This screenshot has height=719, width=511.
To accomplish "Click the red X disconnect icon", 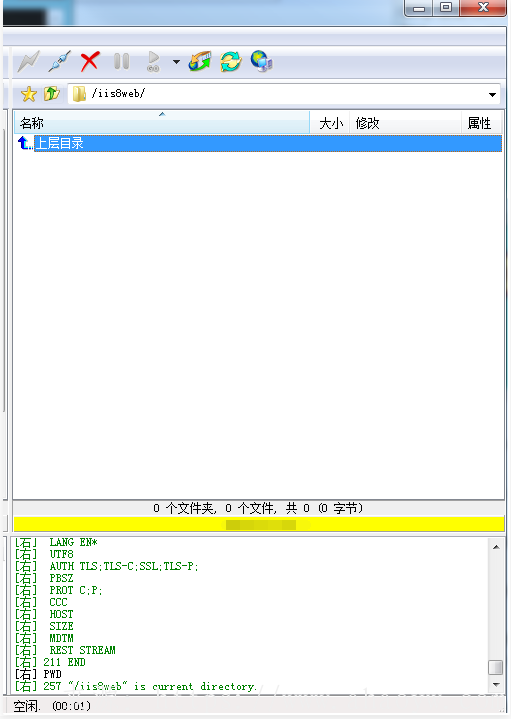I will (90, 61).
